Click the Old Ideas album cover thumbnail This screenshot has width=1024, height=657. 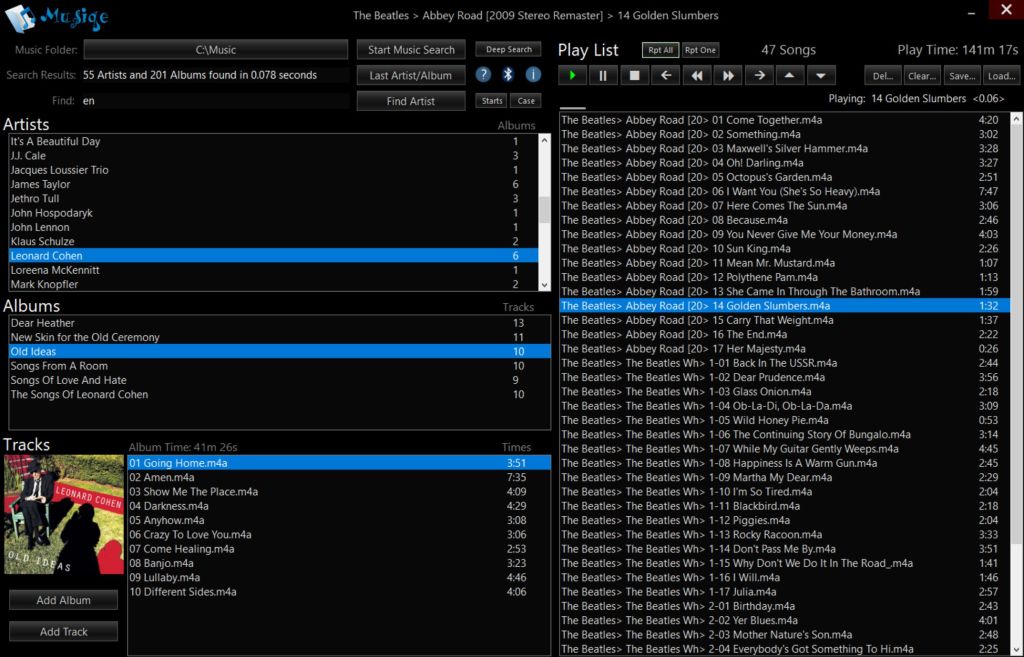click(64, 514)
